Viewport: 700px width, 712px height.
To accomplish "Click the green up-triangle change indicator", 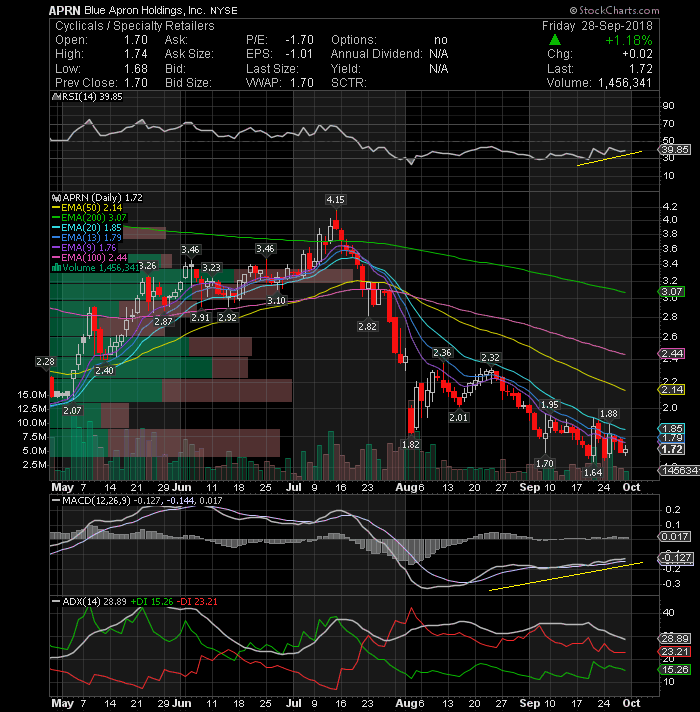I will pos(555,40).
